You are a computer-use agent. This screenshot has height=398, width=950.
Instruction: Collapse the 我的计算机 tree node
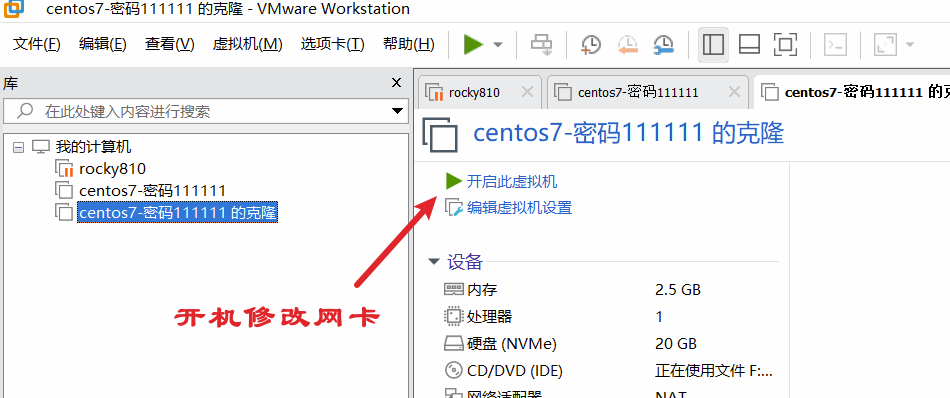19,147
